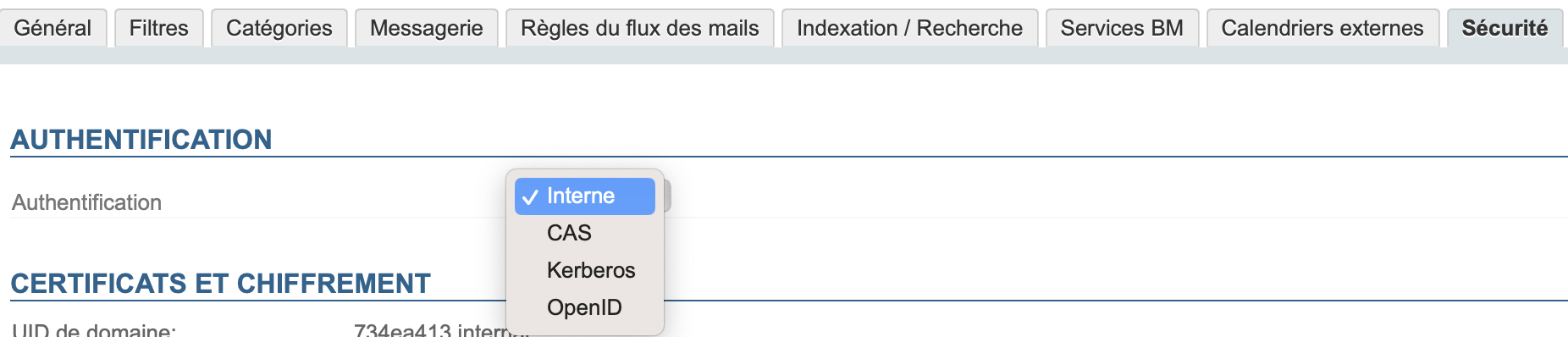Click the domain UID value text
Screen dimensions: 1568x337
pyautogui.click(x=430, y=330)
